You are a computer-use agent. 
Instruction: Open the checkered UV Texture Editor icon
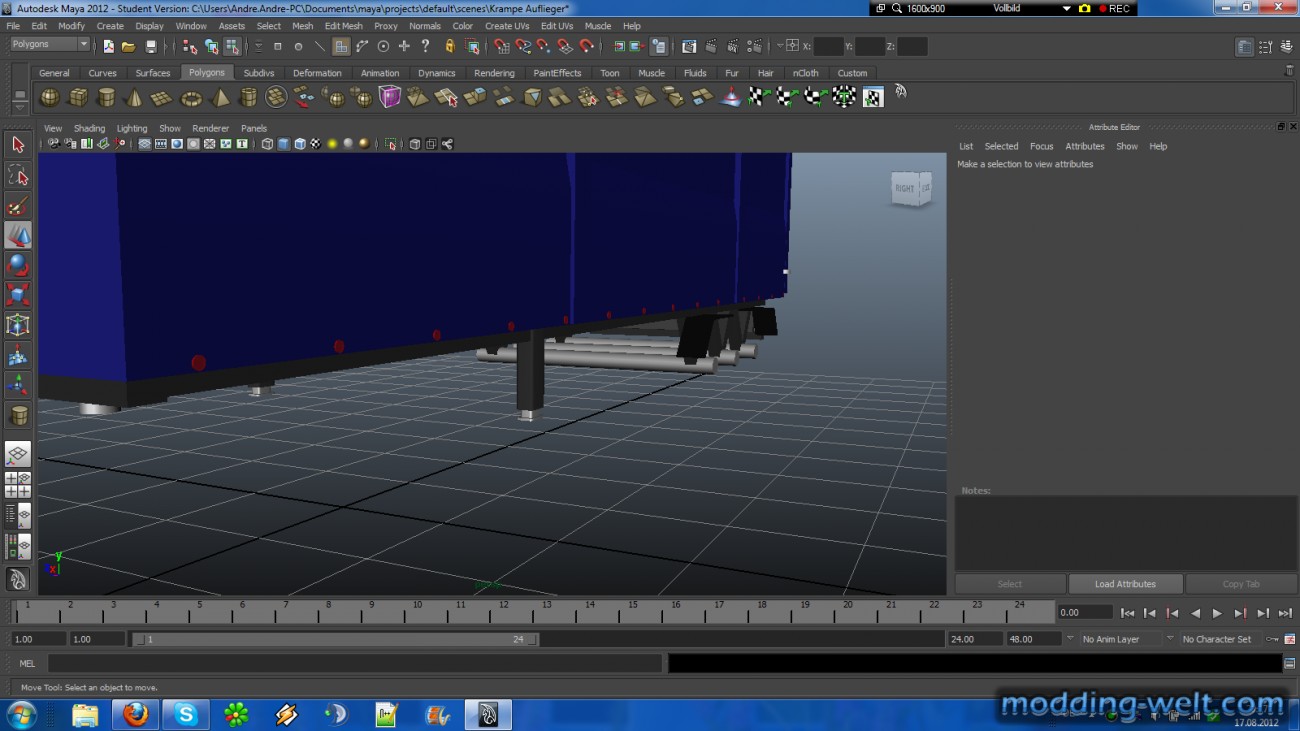click(873, 97)
